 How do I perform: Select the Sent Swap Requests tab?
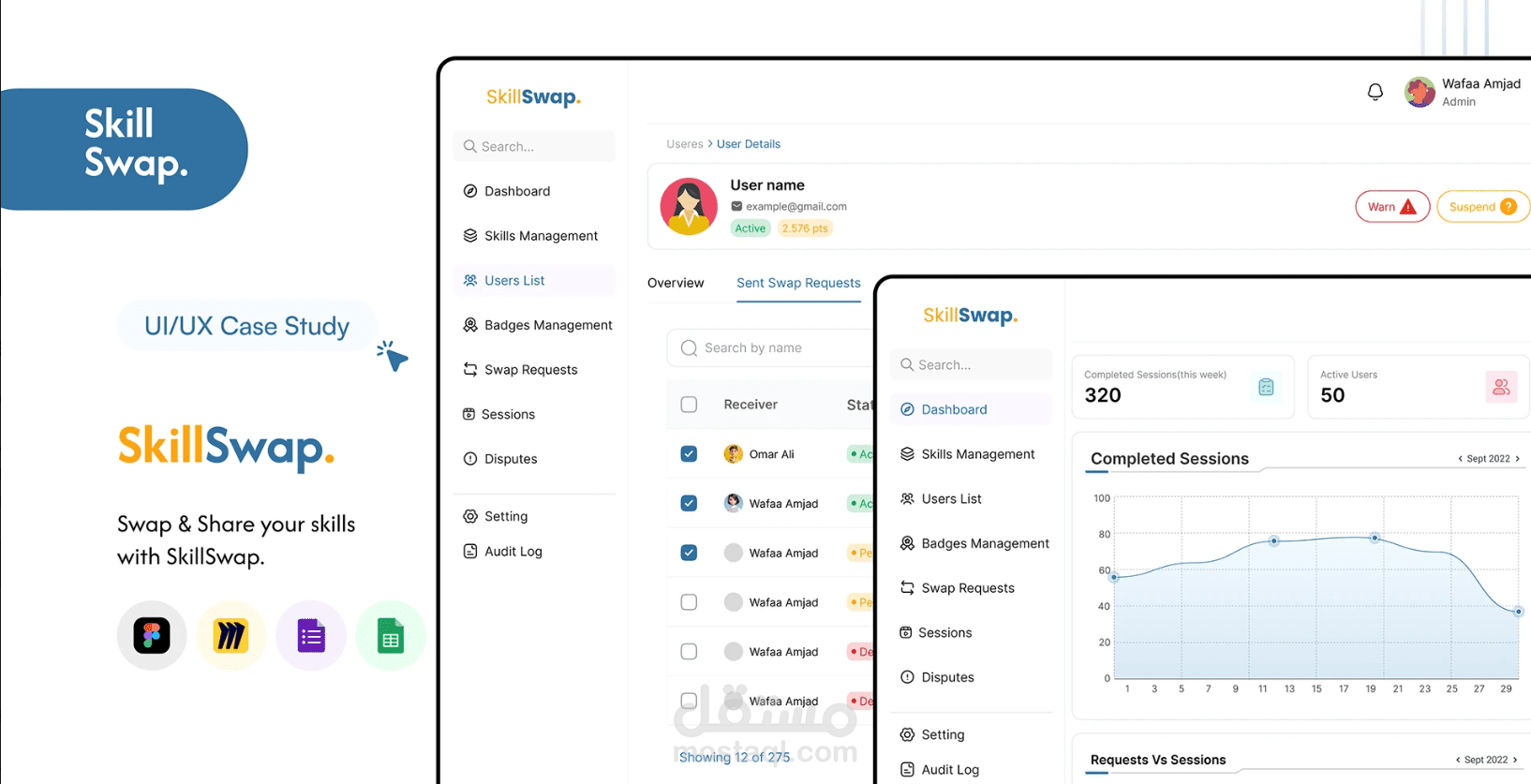(x=798, y=283)
